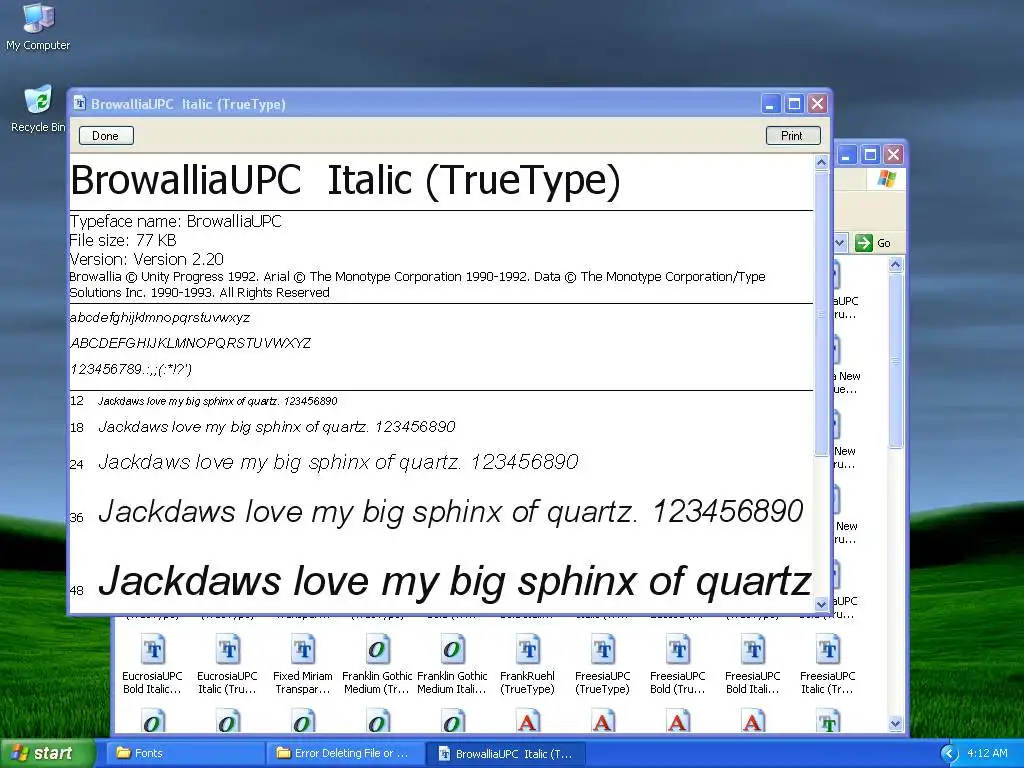Click the 'BrowalliaUPC Italic (TrueType)' large heading
The image size is (1024, 768).
pyautogui.click(x=345, y=181)
